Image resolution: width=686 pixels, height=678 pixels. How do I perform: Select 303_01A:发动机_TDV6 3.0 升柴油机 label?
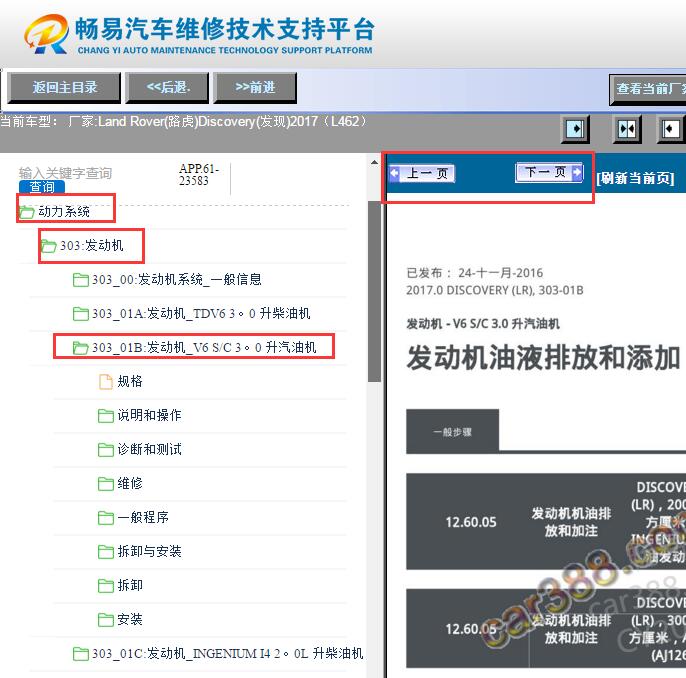tap(201, 314)
